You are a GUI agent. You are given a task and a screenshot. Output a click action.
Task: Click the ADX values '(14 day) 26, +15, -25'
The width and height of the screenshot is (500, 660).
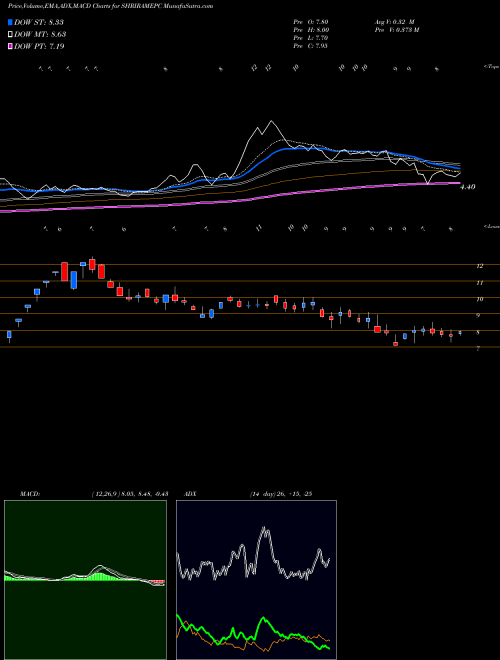[x=280, y=494]
